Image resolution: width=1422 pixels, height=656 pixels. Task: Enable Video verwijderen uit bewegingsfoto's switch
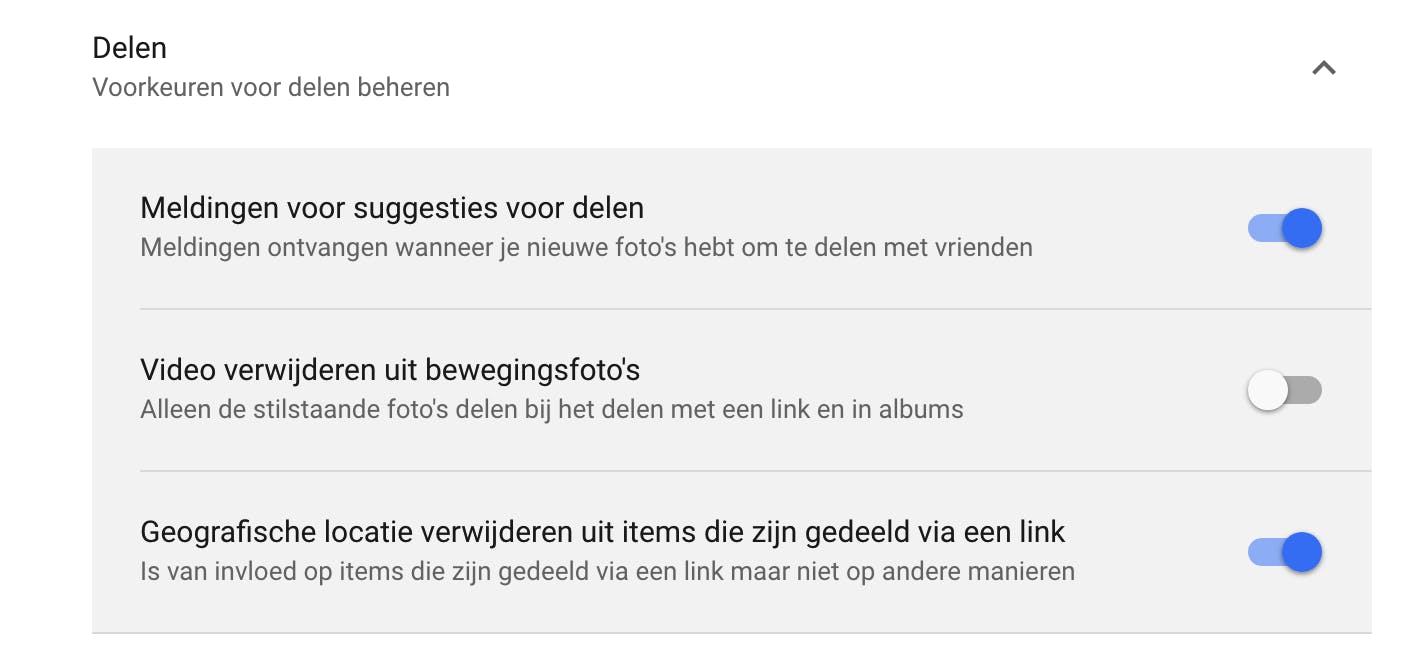click(1285, 390)
